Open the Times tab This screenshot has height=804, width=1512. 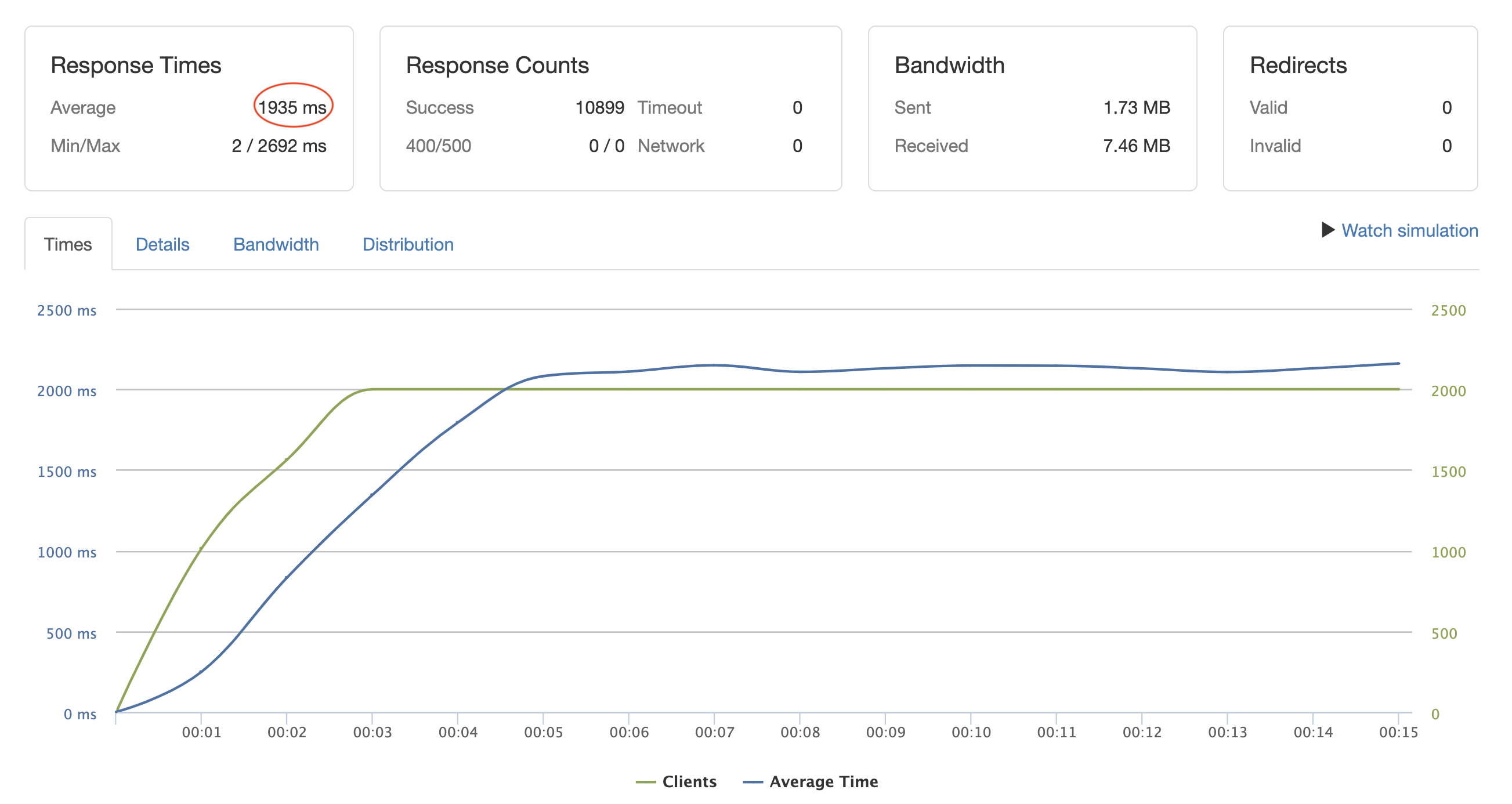click(x=67, y=244)
